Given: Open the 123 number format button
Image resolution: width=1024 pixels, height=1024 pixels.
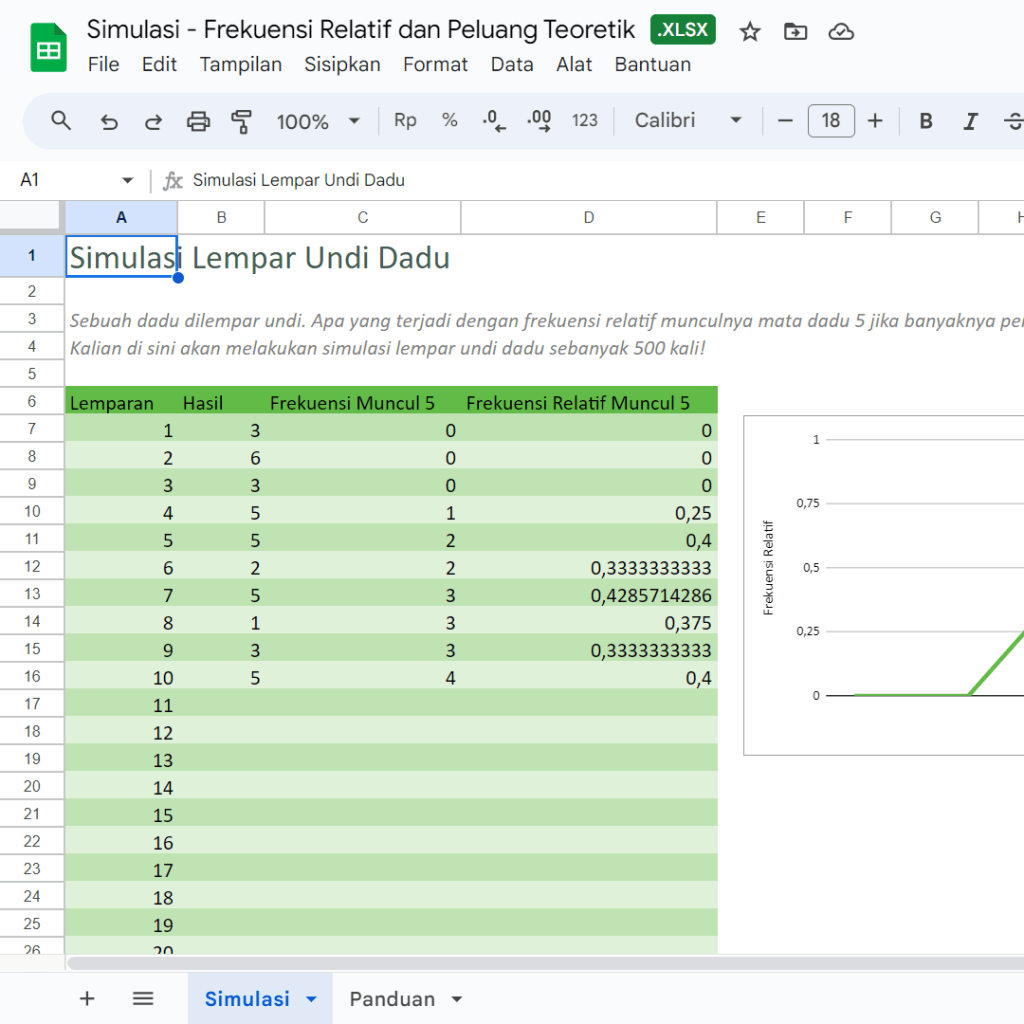Looking at the screenshot, I should (585, 121).
